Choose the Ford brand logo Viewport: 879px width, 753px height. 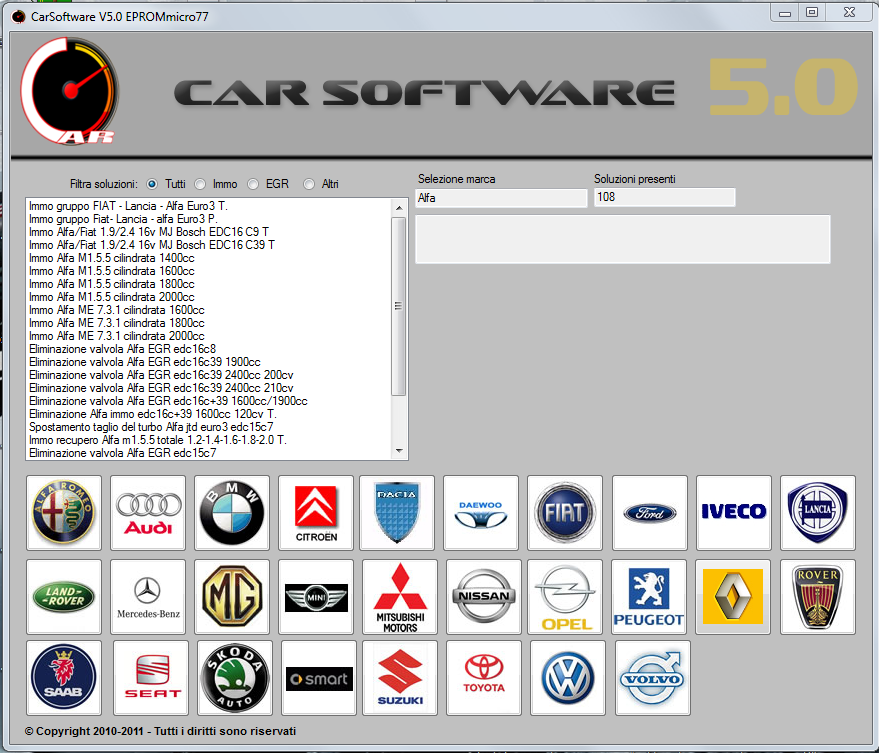650,512
